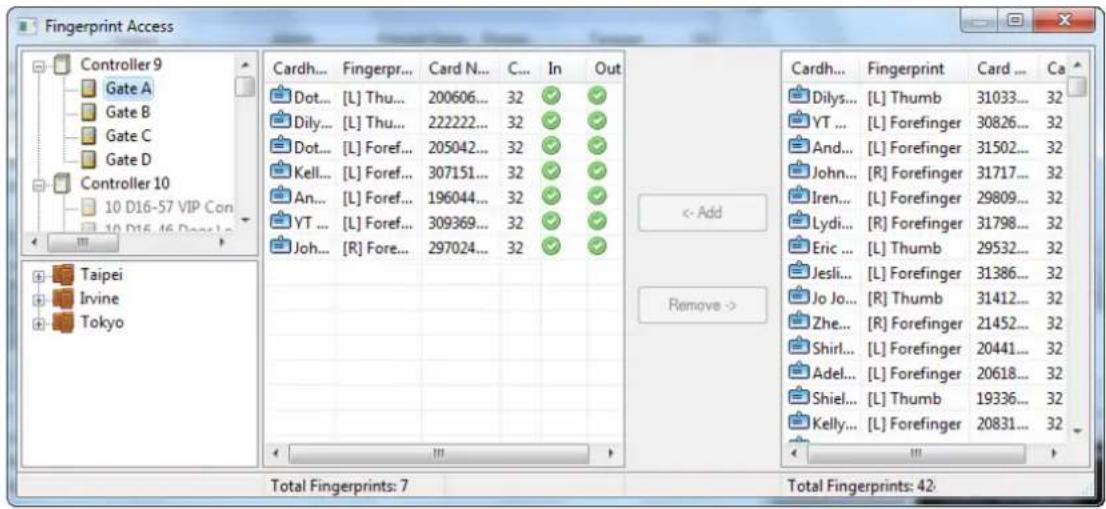1106x509 pixels.
Task: Click card icon beside Lydi... in right list
Action: click(x=799, y=223)
